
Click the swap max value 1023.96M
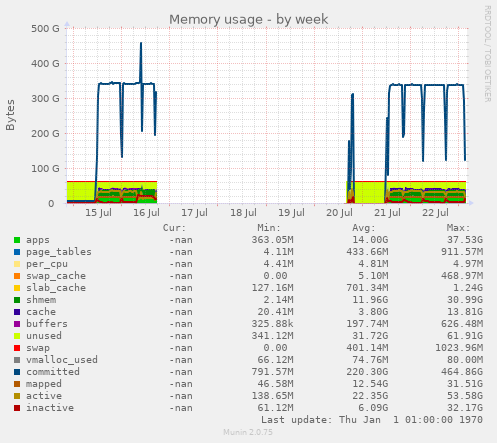[x=459, y=348]
